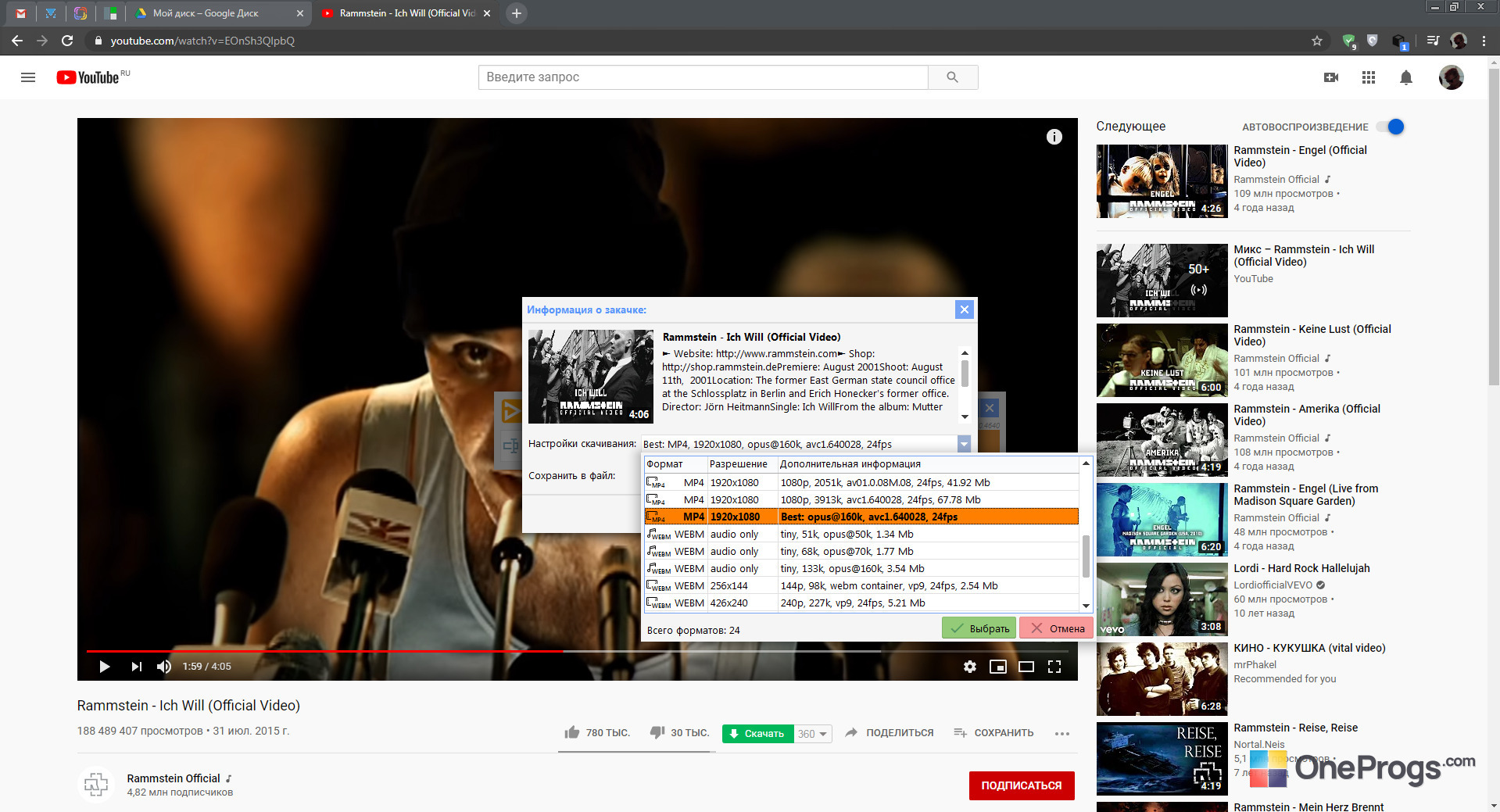This screenshot has height=812, width=1500.
Task: Pick WEBM 426x240 format row
Action: point(861,603)
